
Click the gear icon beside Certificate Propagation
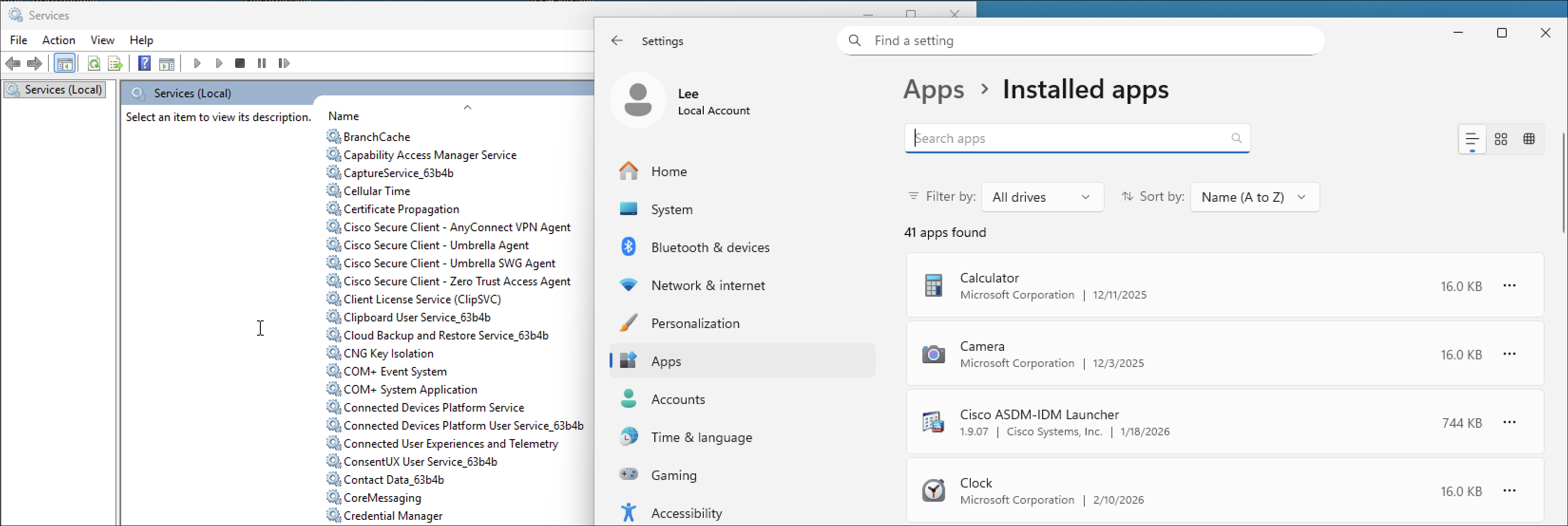tap(334, 208)
